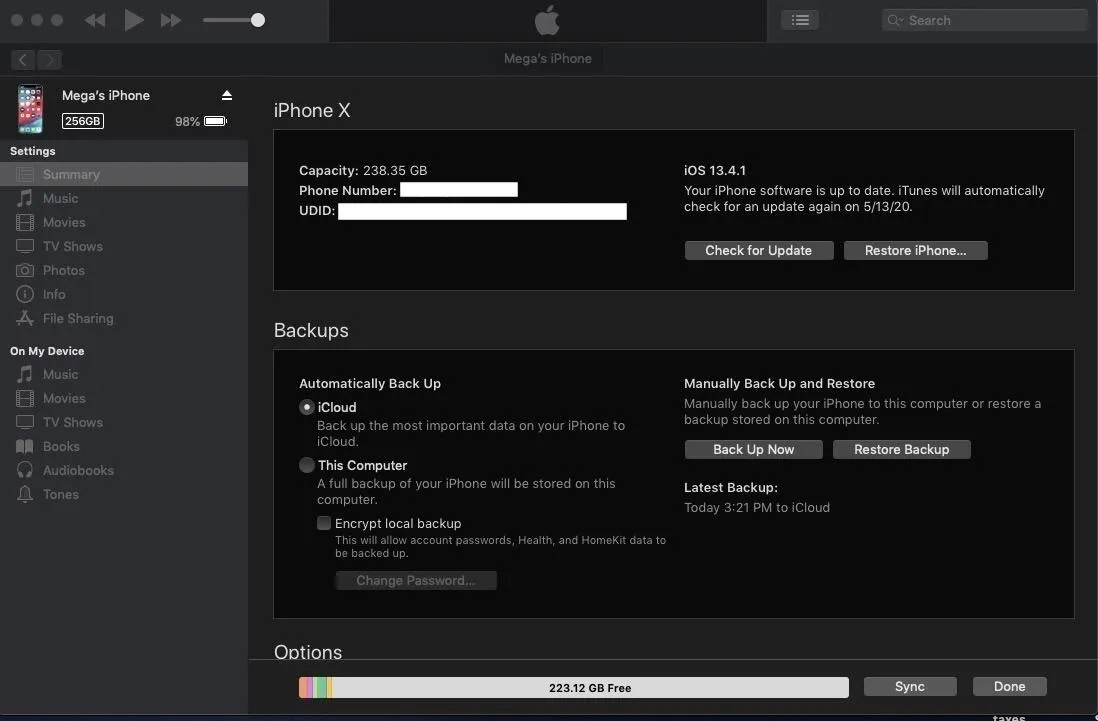Click Restore iPhone... button

pyautogui.click(x=915, y=251)
